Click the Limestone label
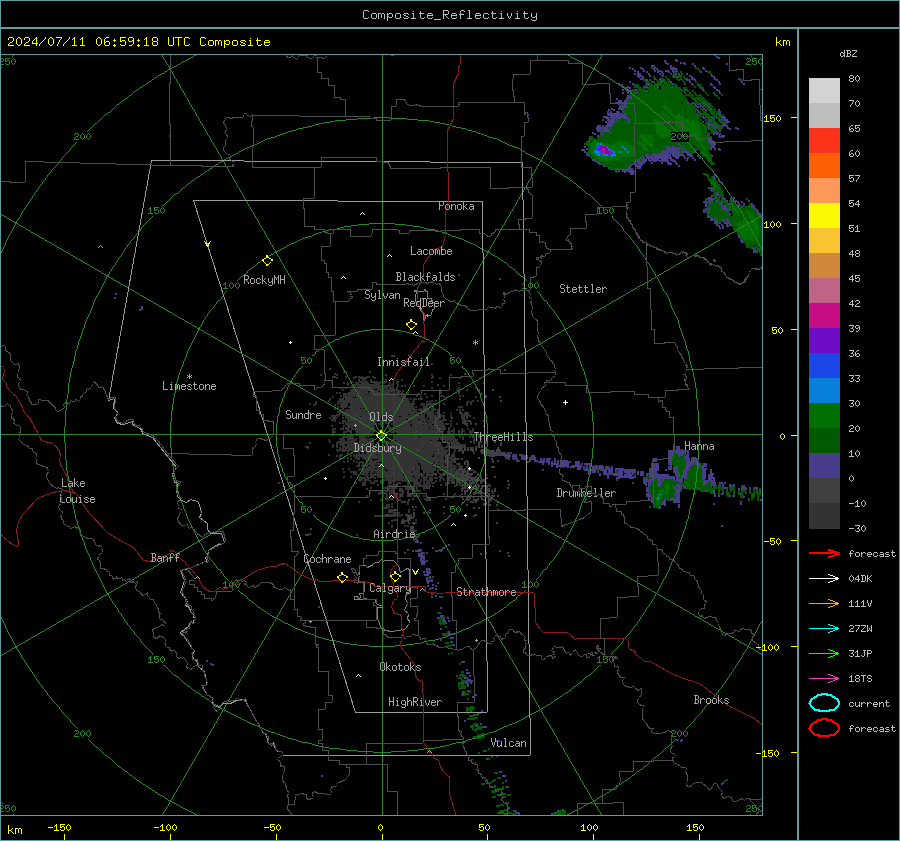The image size is (900, 841). click(189, 386)
